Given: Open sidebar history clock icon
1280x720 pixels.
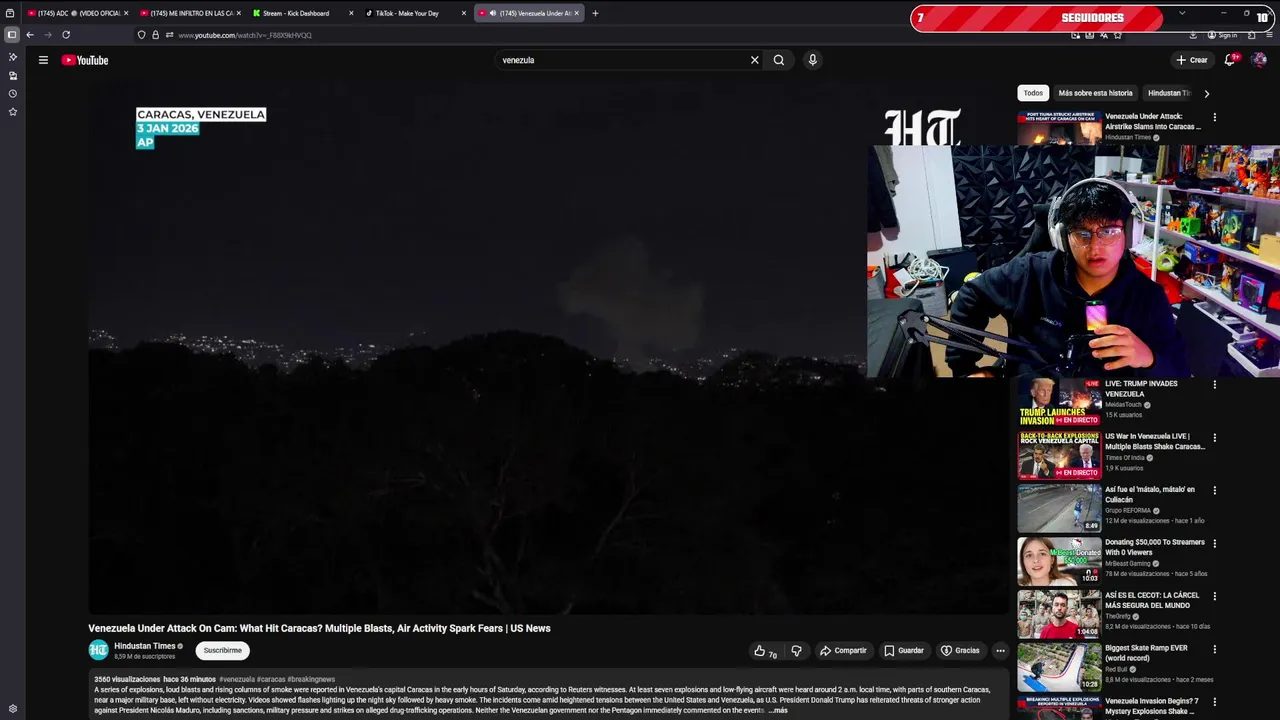Looking at the screenshot, I should click(12, 94).
